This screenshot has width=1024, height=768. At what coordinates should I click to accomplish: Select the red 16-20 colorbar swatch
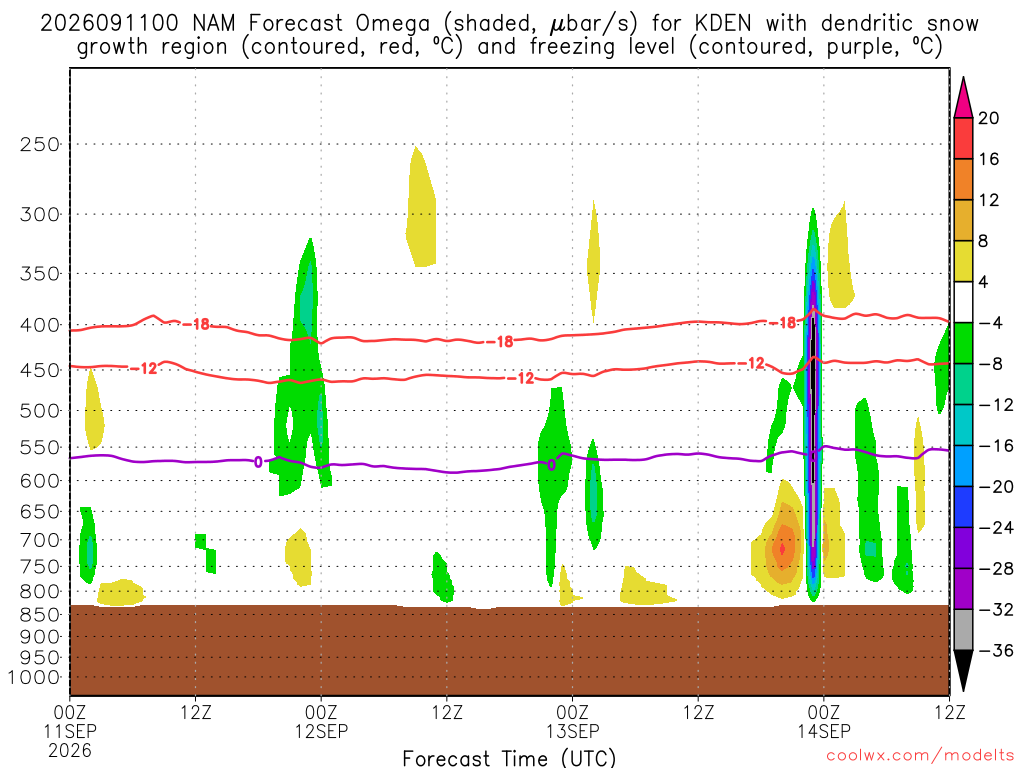(963, 138)
